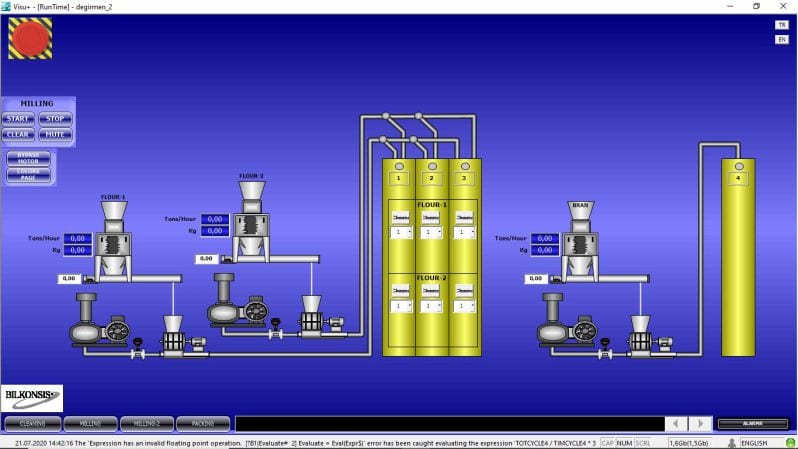798x449 pixels.
Task: Click FLOUR-1 Tons/Hour value field
Action: click(78, 238)
